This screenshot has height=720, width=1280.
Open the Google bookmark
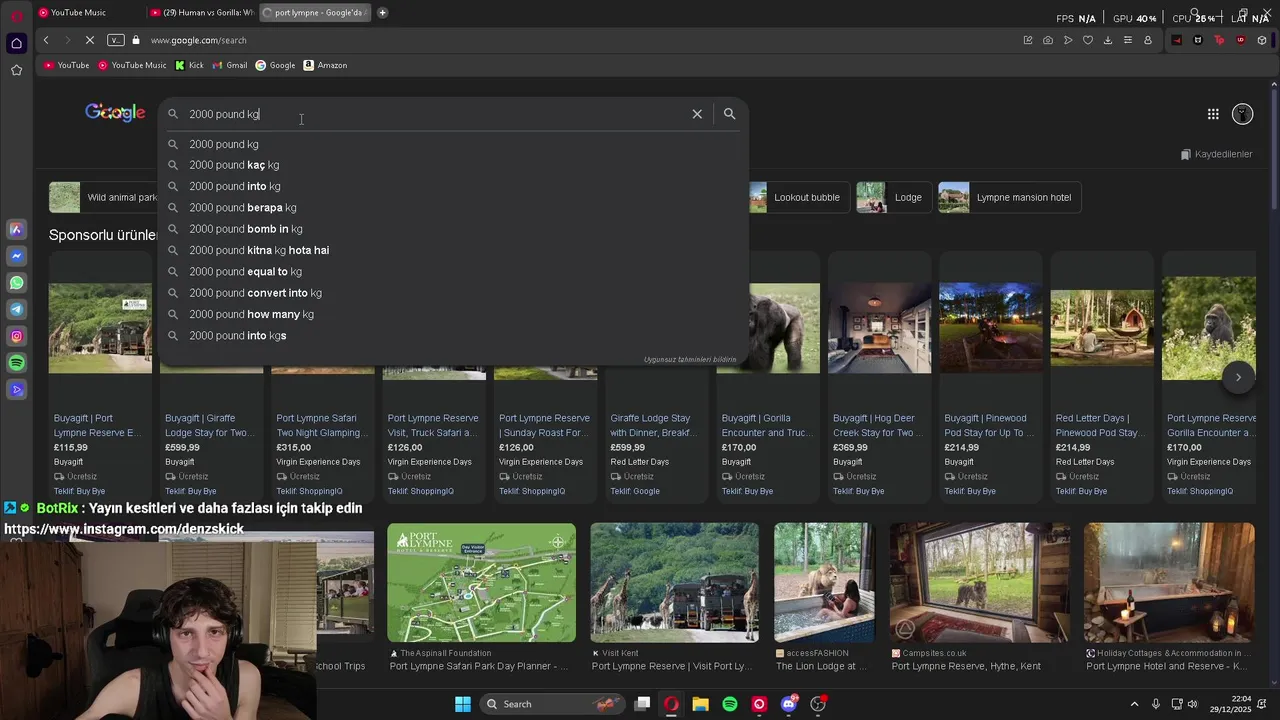click(275, 65)
